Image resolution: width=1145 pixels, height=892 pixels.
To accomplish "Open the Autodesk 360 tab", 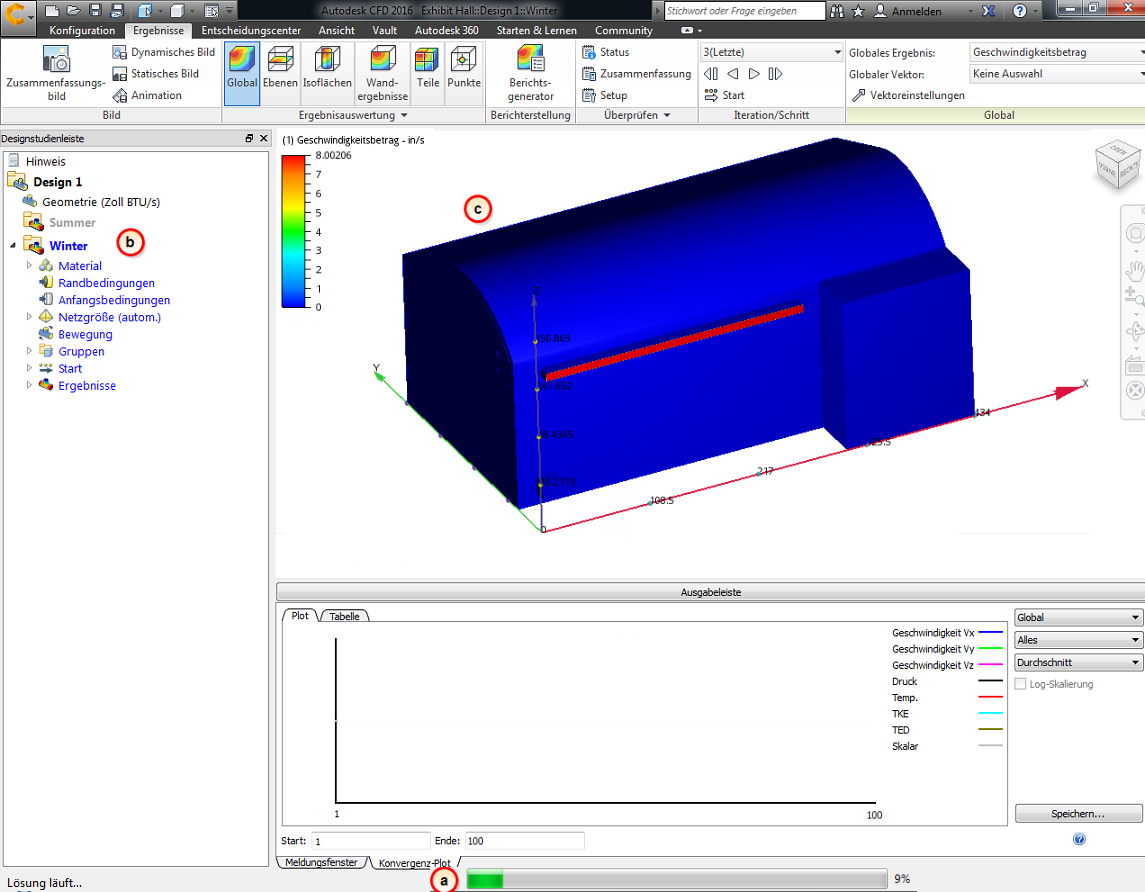I will pos(447,31).
